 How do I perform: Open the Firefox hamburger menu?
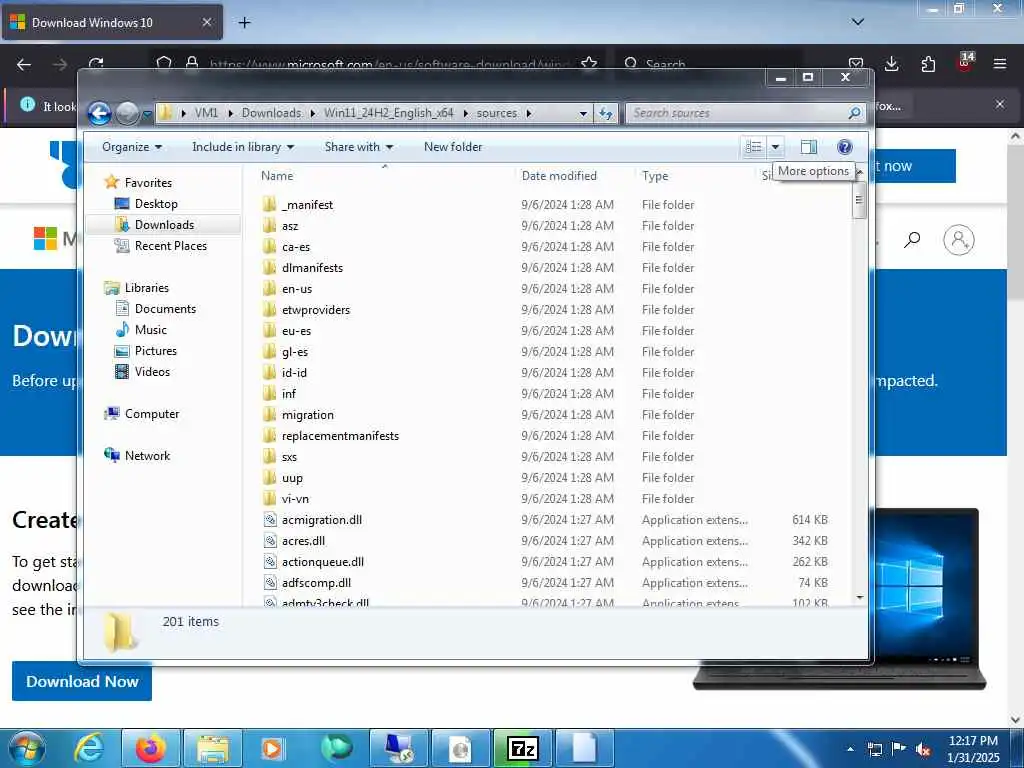(x=999, y=64)
